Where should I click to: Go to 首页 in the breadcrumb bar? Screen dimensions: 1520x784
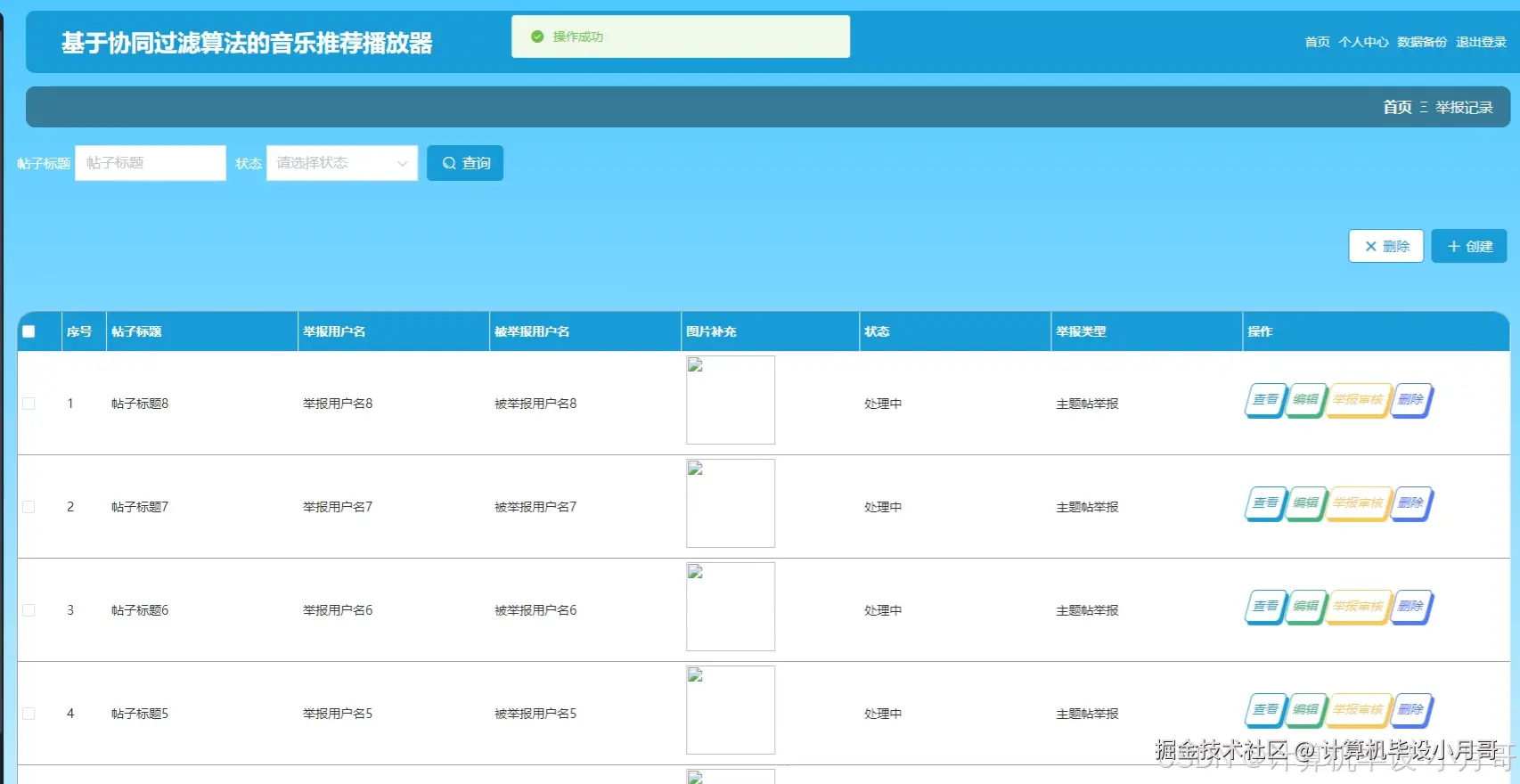tap(1397, 107)
